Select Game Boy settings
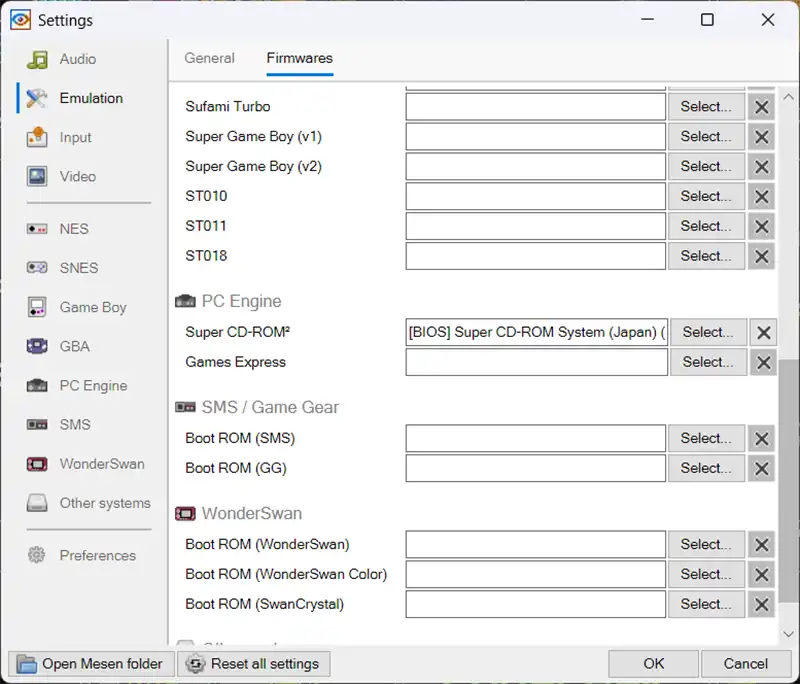The image size is (800, 684). tap(92, 307)
